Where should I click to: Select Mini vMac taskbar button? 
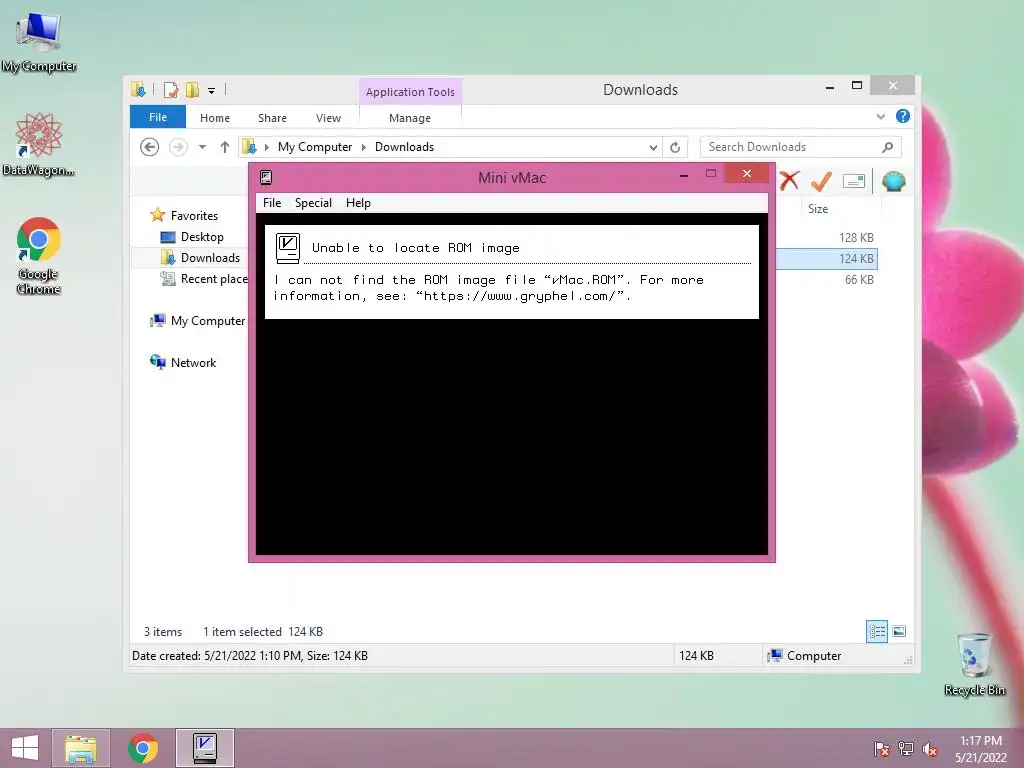[204, 748]
